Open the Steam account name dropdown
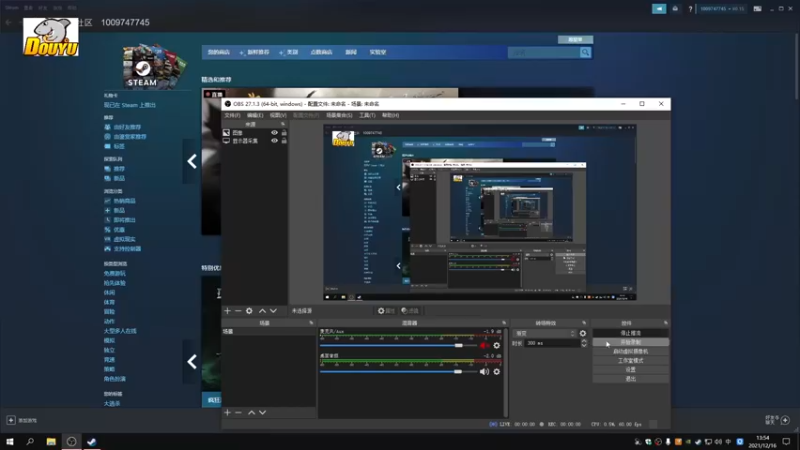800x450 pixels. [x=722, y=9]
